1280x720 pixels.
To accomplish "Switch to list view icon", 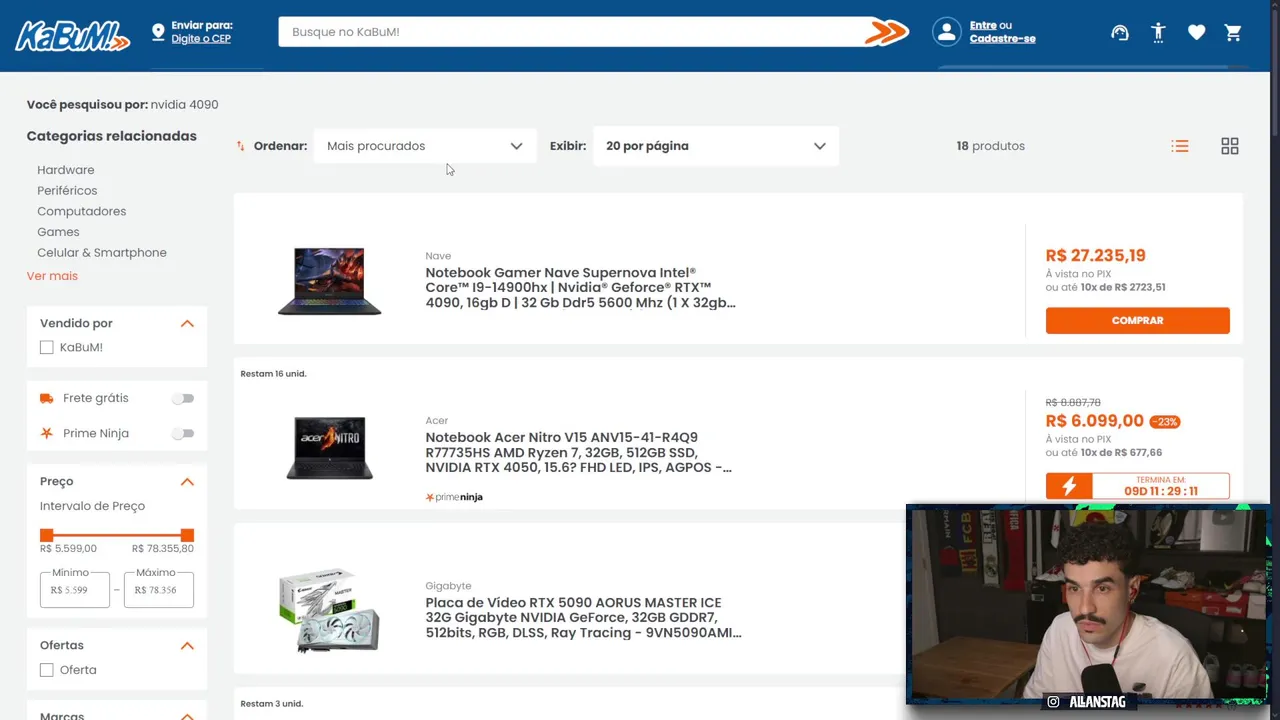I will click(1180, 146).
